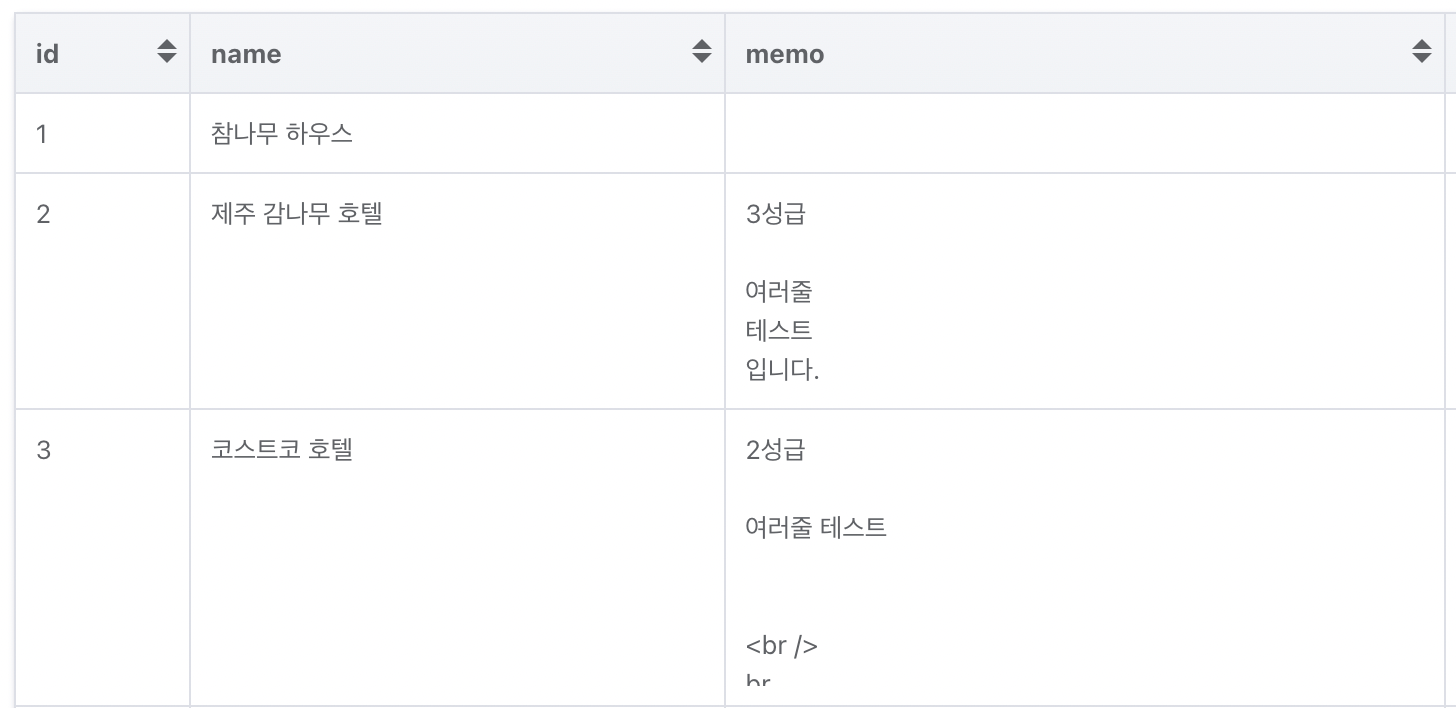Click the empty memo cell of row 1
The image size is (1456, 708).
click(x=1085, y=133)
